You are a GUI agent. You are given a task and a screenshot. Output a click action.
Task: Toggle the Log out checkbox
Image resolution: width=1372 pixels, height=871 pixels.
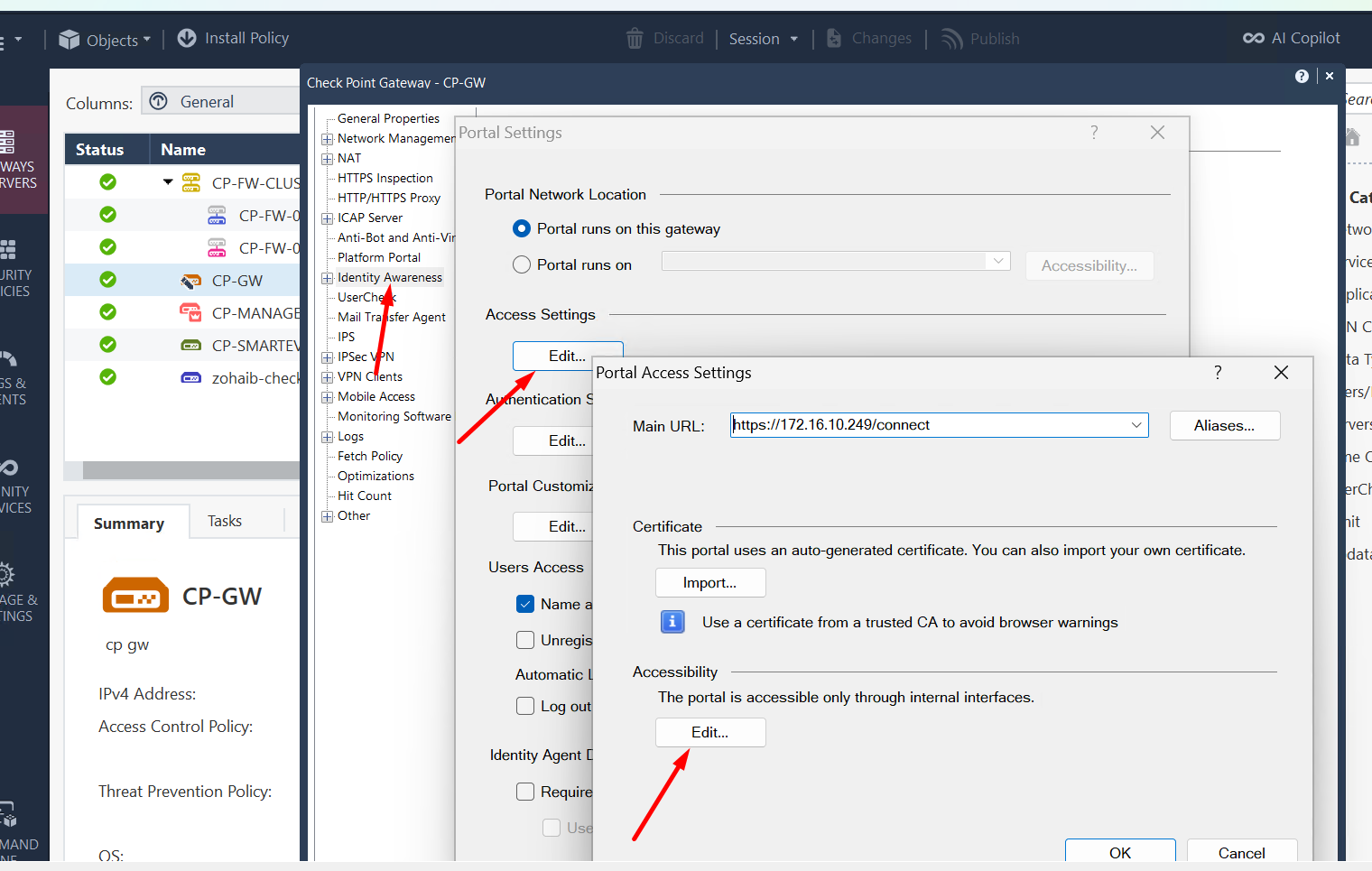coord(525,706)
